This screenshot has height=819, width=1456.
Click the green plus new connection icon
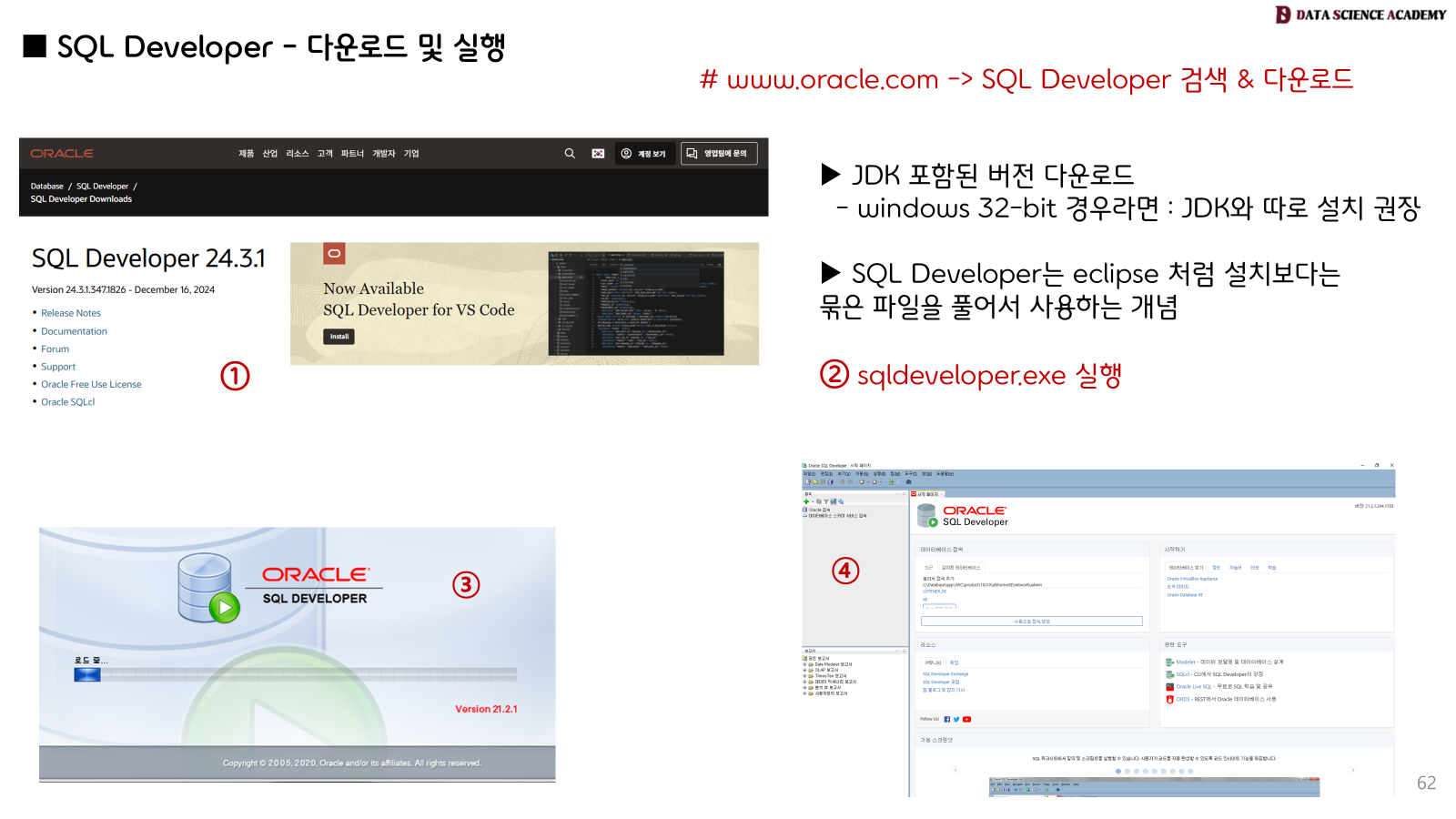[806, 501]
